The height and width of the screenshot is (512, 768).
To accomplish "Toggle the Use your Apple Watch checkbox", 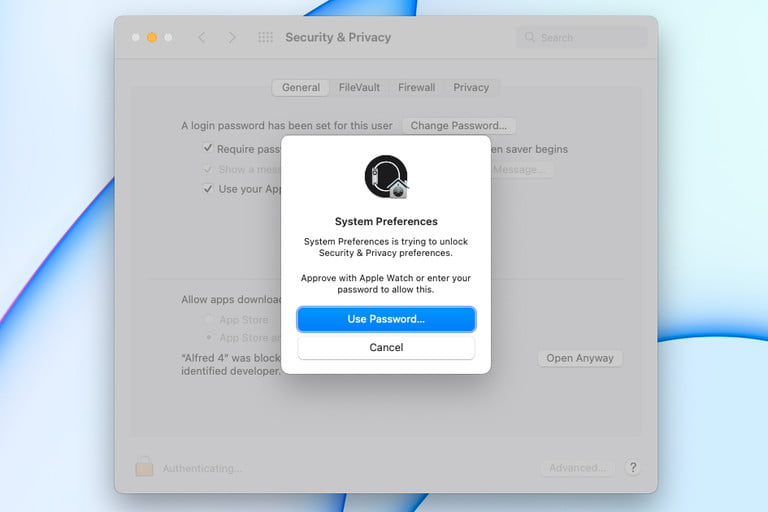I will click(x=208, y=189).
